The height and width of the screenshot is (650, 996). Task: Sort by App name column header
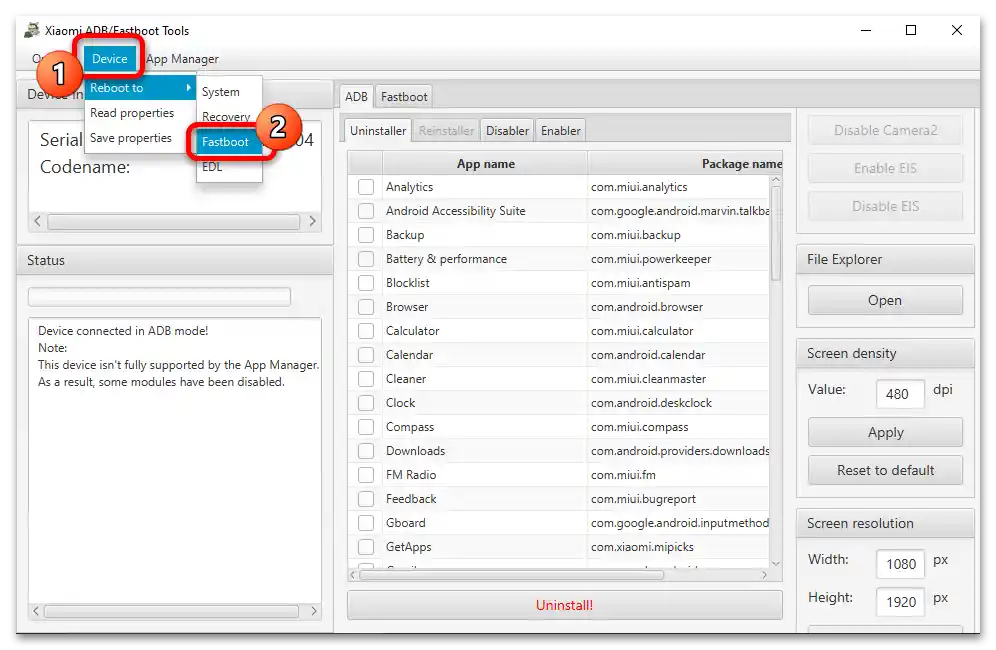coord(485,164)
